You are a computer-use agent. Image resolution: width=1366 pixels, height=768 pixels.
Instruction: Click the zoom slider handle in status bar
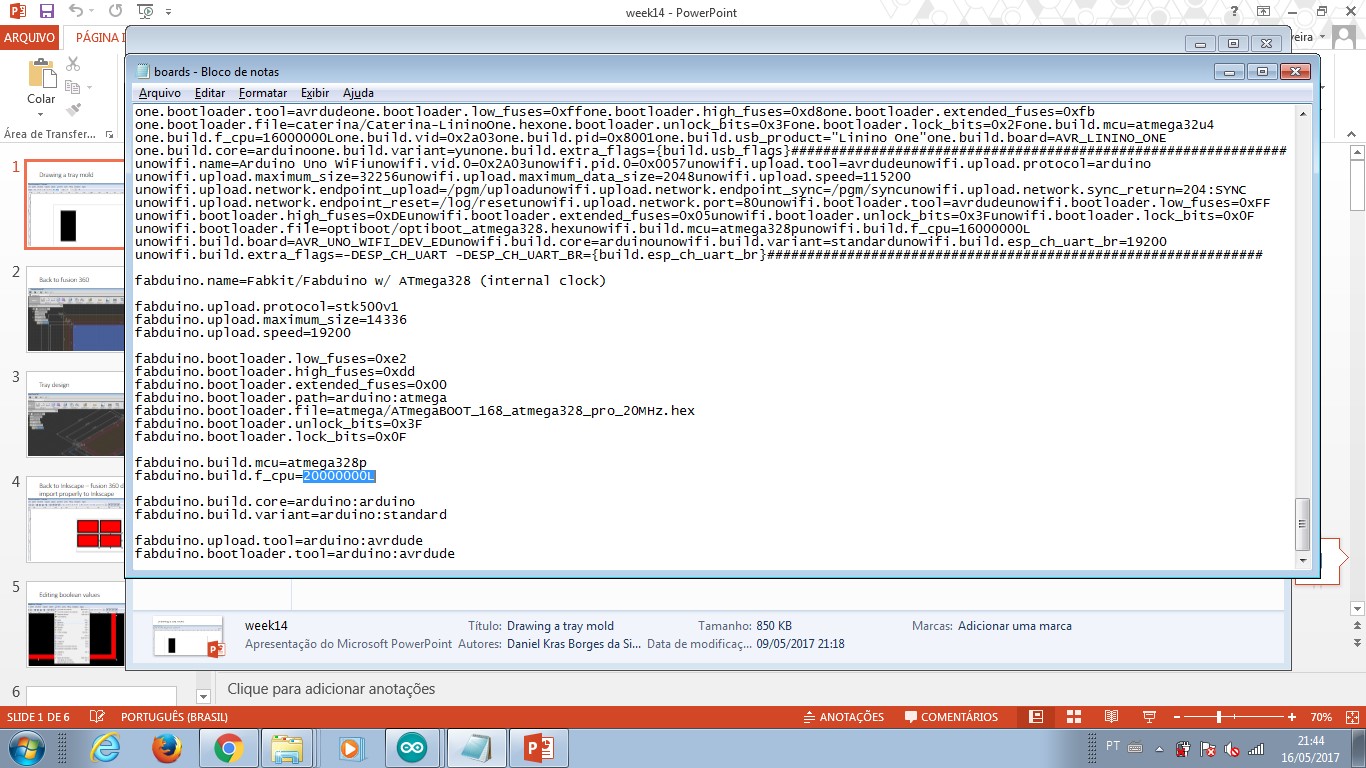1219,717
